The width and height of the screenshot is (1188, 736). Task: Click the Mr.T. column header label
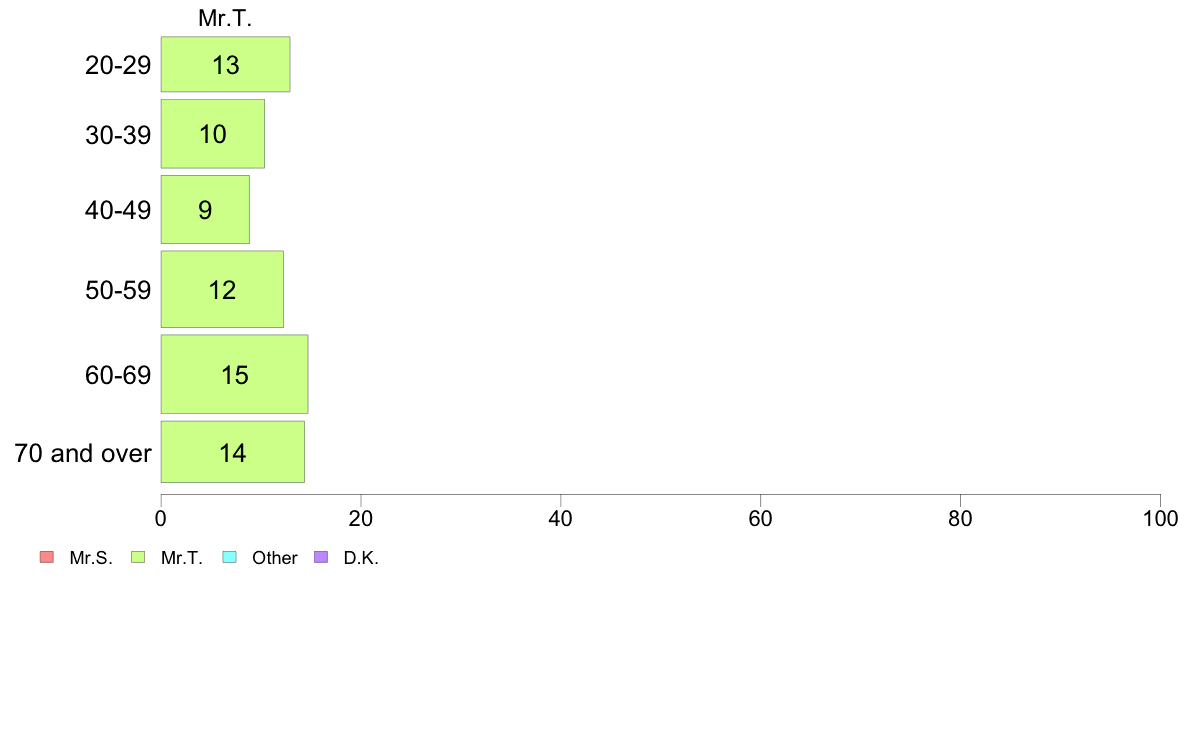click(225, 18)
